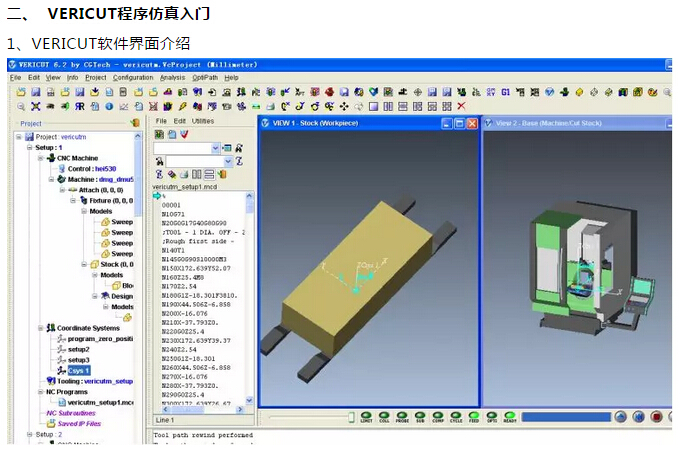
Task: Collapse the Coordinate Systems tree node
Action: (40, 328)
